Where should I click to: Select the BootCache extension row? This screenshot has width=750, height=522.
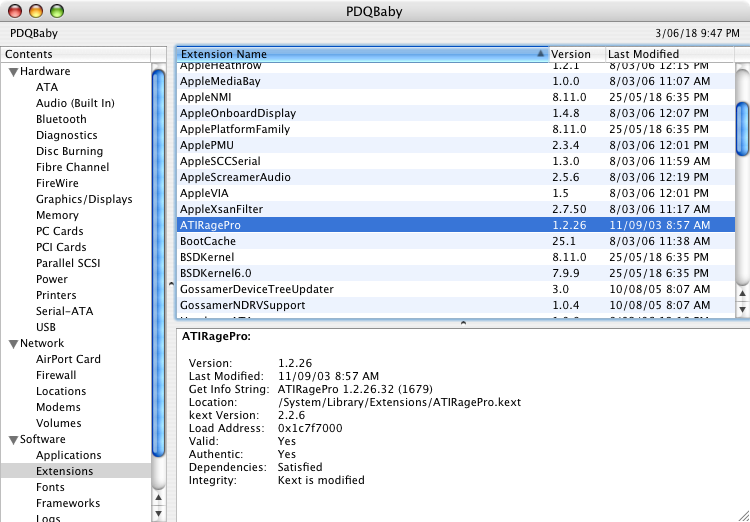click(456, 241)
